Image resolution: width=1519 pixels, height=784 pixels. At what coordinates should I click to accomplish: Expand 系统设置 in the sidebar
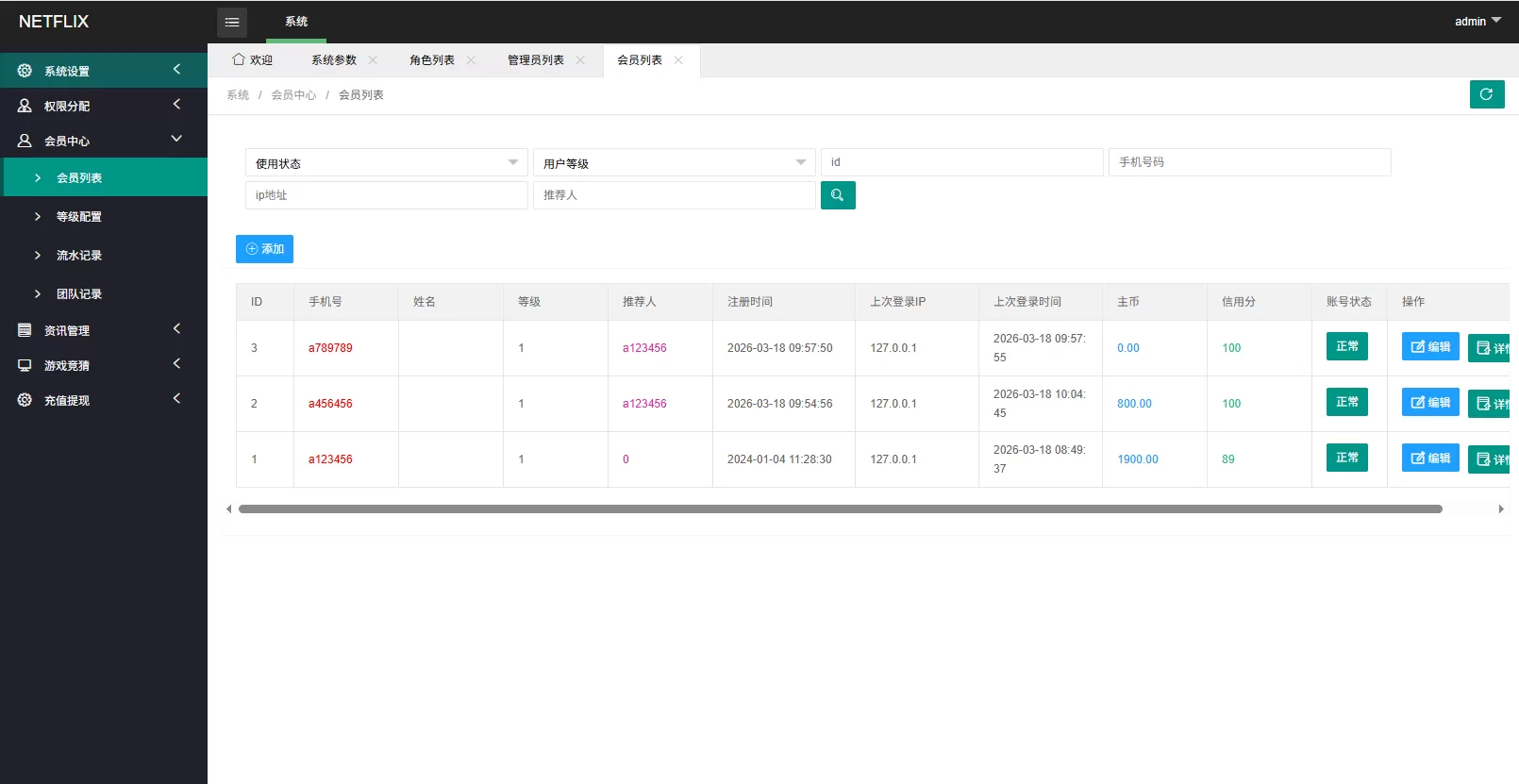tap(104, 71)
